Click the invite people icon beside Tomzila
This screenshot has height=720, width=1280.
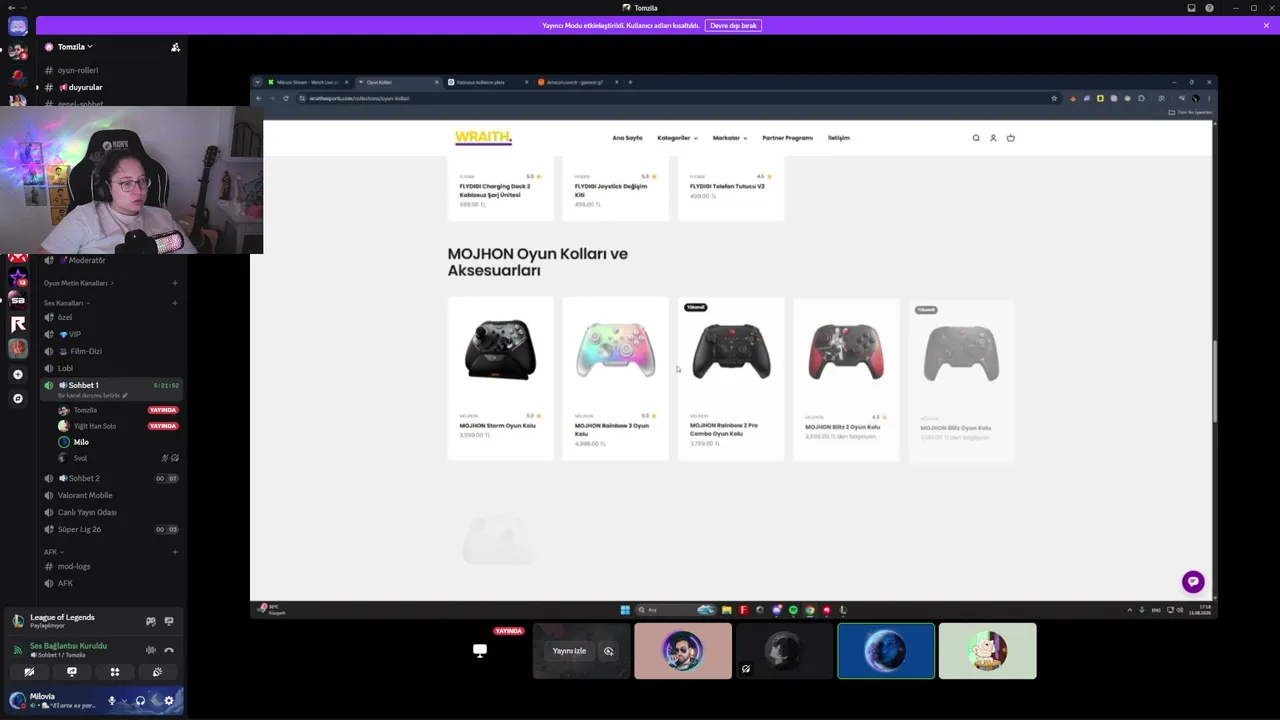175,47
